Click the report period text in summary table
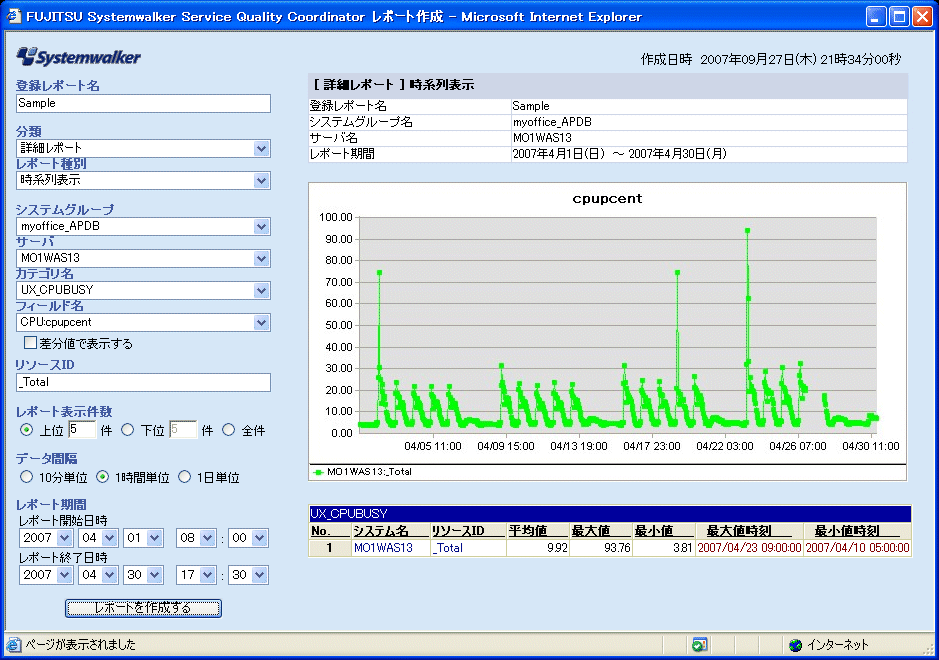This screenshot has width=939, height=660. [x=620, y=154]
